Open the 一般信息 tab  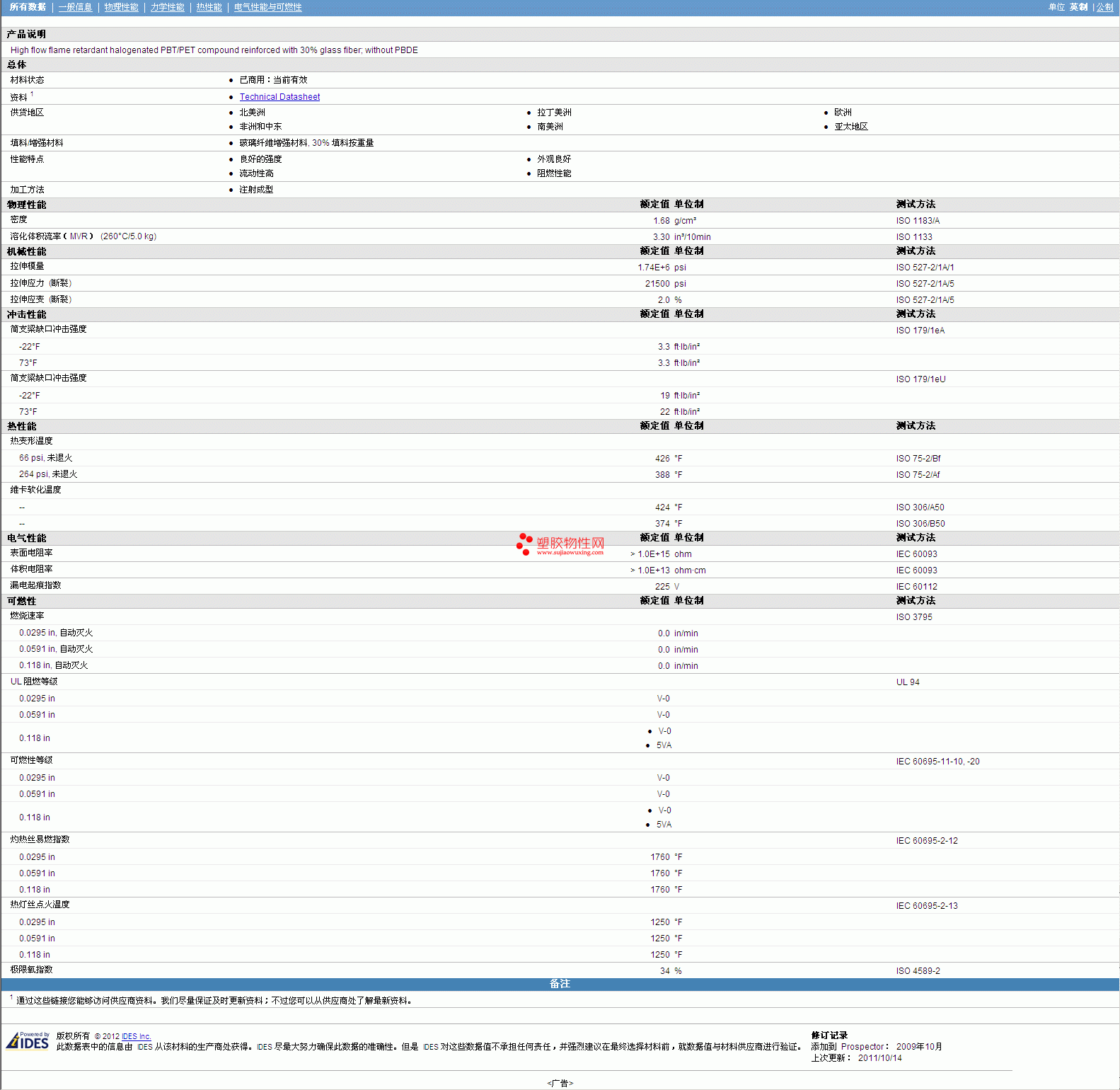click(75, 7)
